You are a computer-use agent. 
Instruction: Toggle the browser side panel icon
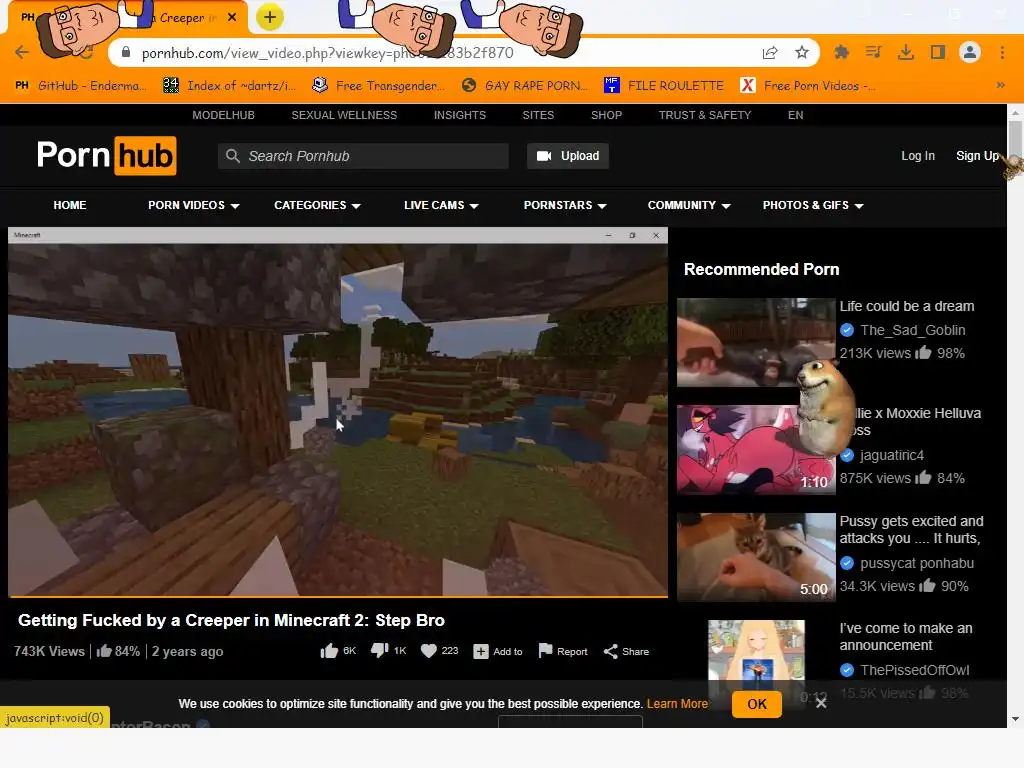click(x=938, y=52)
